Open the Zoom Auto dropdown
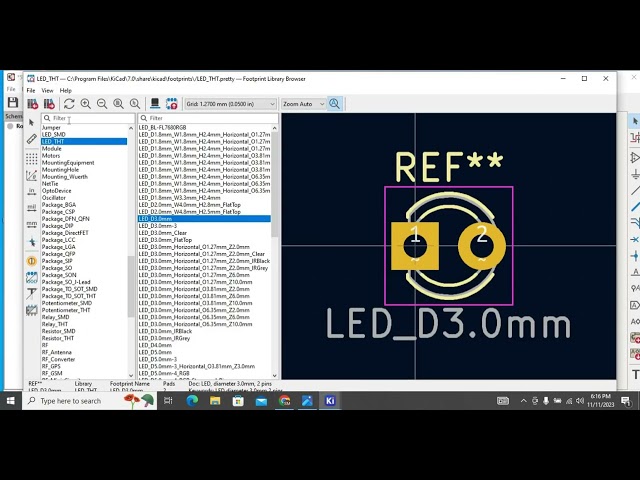Screen dimensions: 640x480 [x=304, y=104]
